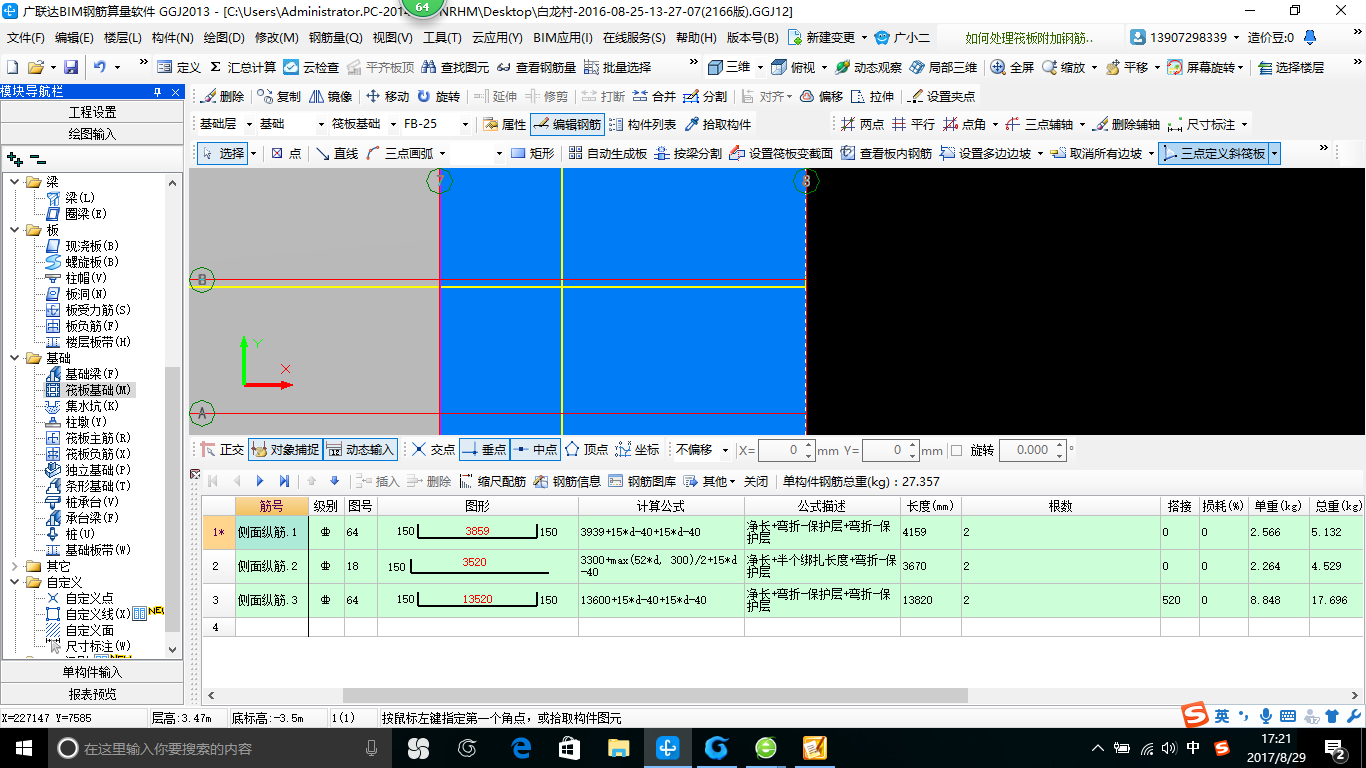Select the 矩形 rectangle drawing tool
The image size is (1366, 768).
(533, 153)
